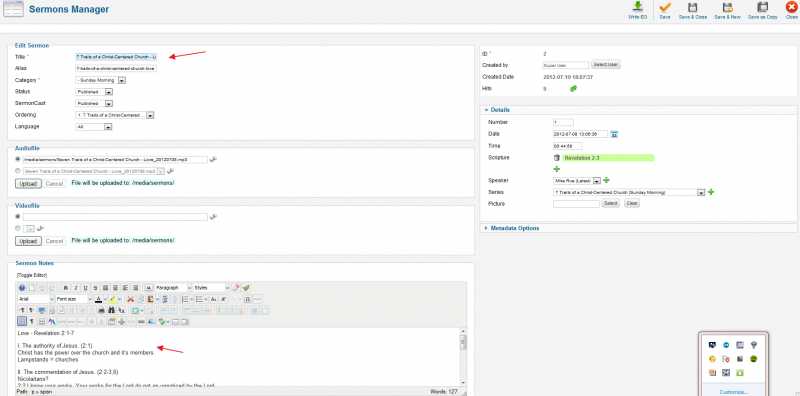Add a new series with the green plus

[x=711, y=192]
